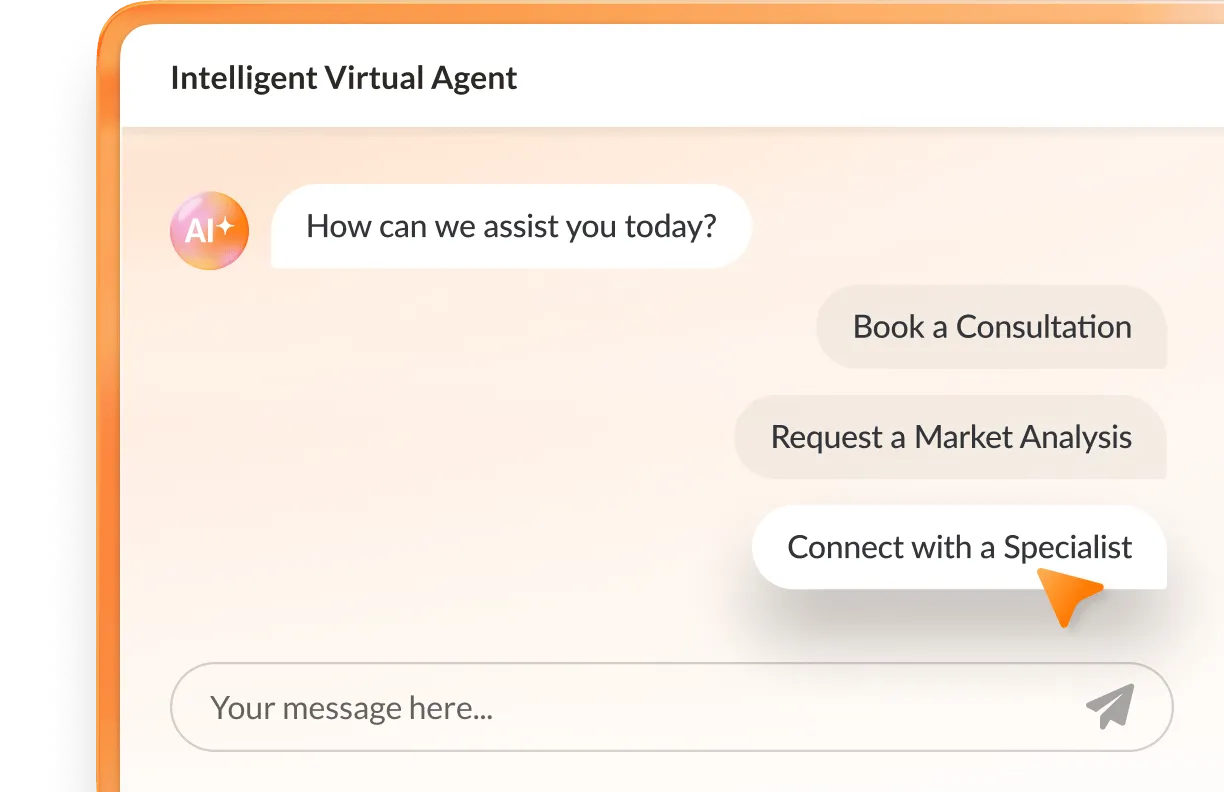Choose Request a Market Analysis
The image size is (1224, 792).
(951, 437)
